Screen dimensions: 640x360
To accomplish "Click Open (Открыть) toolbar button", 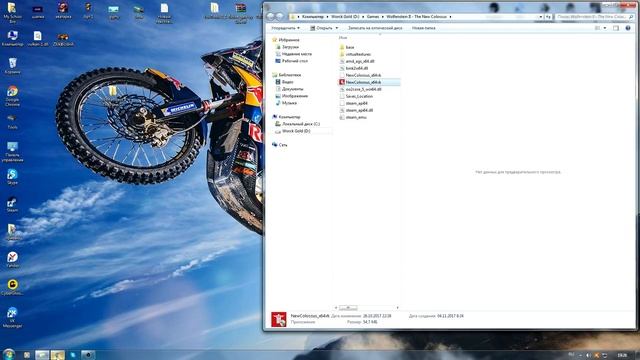I will 321,28.
